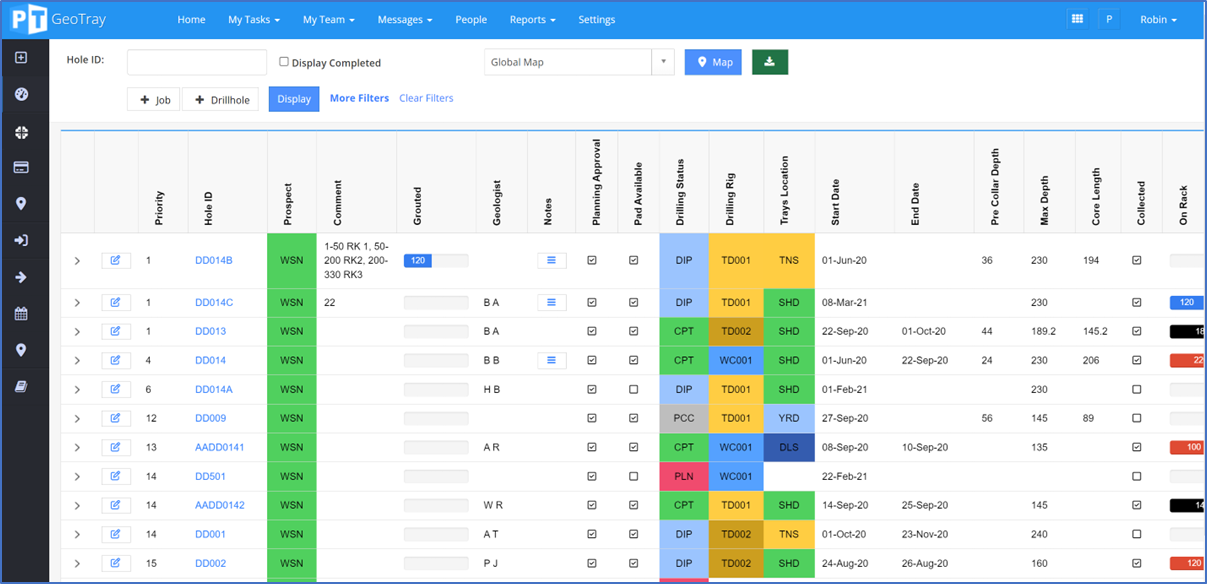Open the Global Map dropdown

click(x=662, y=61)
